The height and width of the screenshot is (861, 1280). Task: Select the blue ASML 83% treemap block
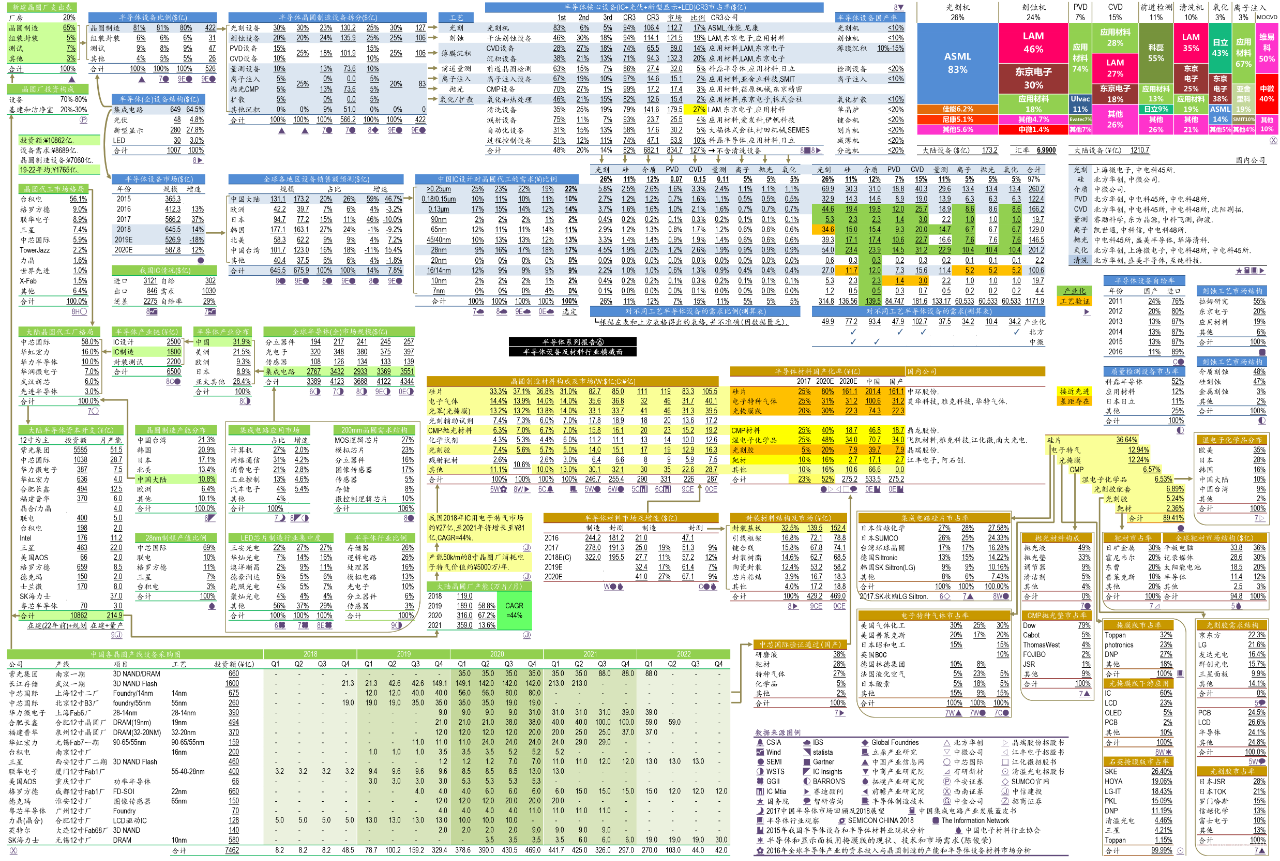point(957,63)
